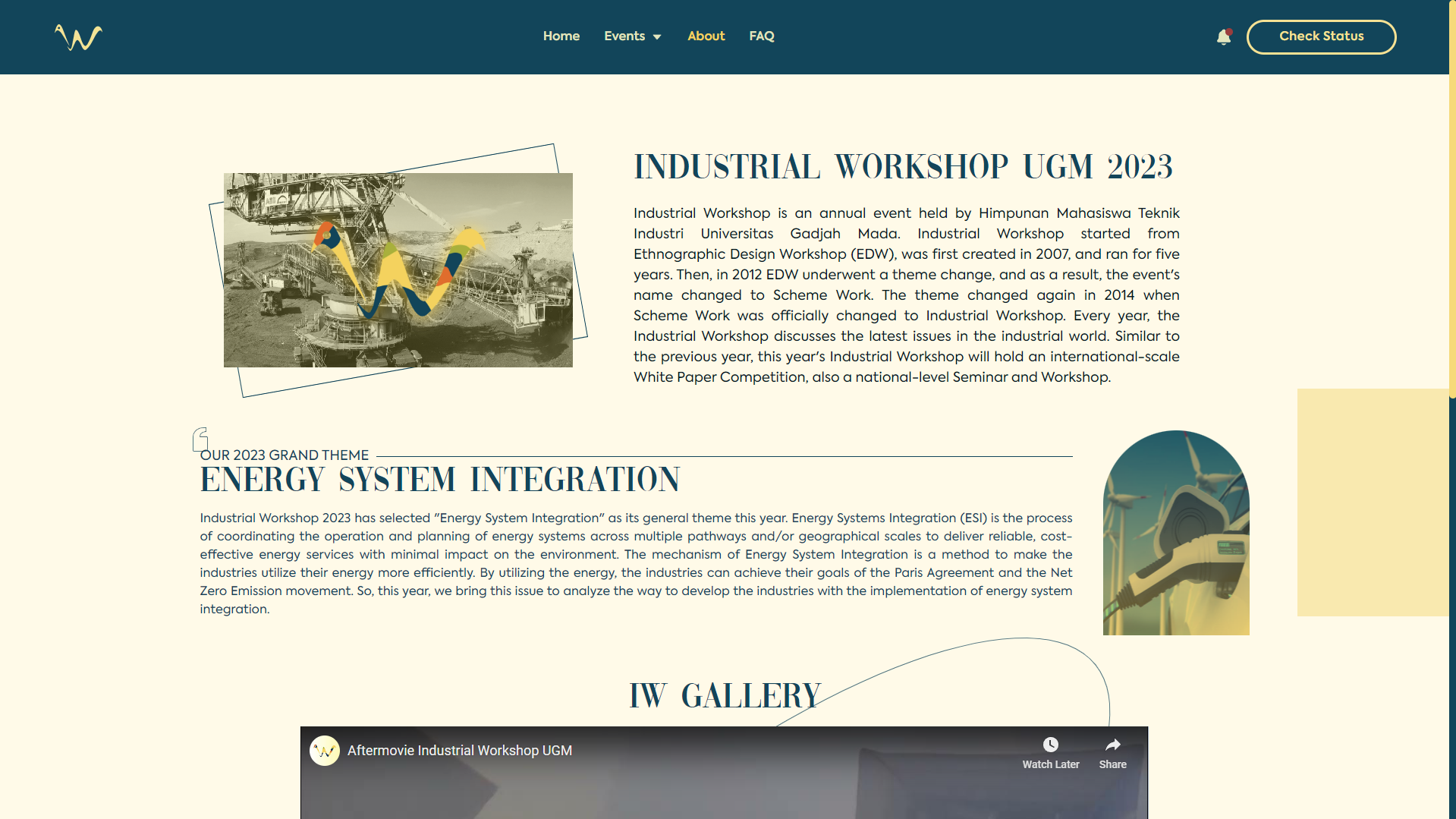Click the quote mark icon above grand theme
Viewport: 1456px width, 819px height.
coord(200,438)
